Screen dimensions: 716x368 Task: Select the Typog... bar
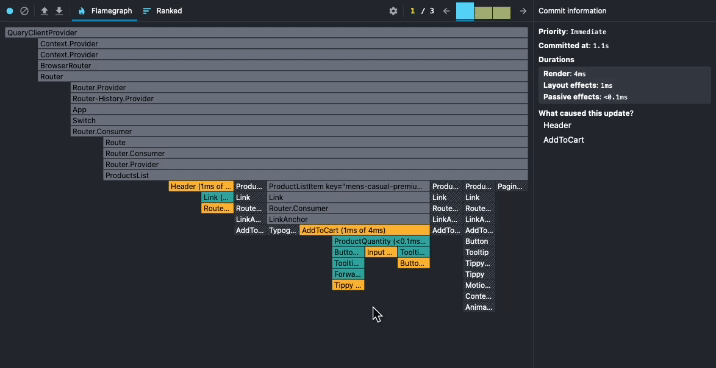pyautogui.click(x=283, y=230)
